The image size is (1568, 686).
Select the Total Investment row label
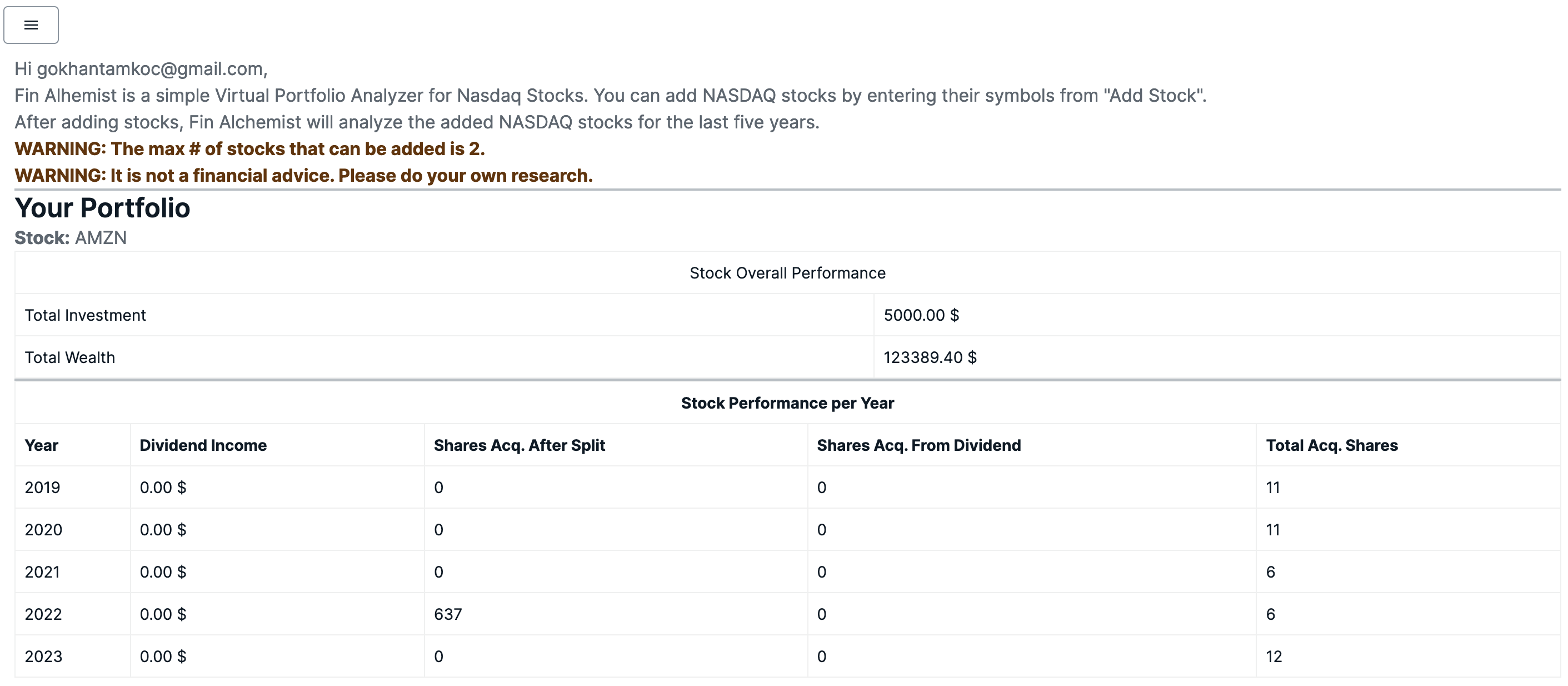point(85,315)
